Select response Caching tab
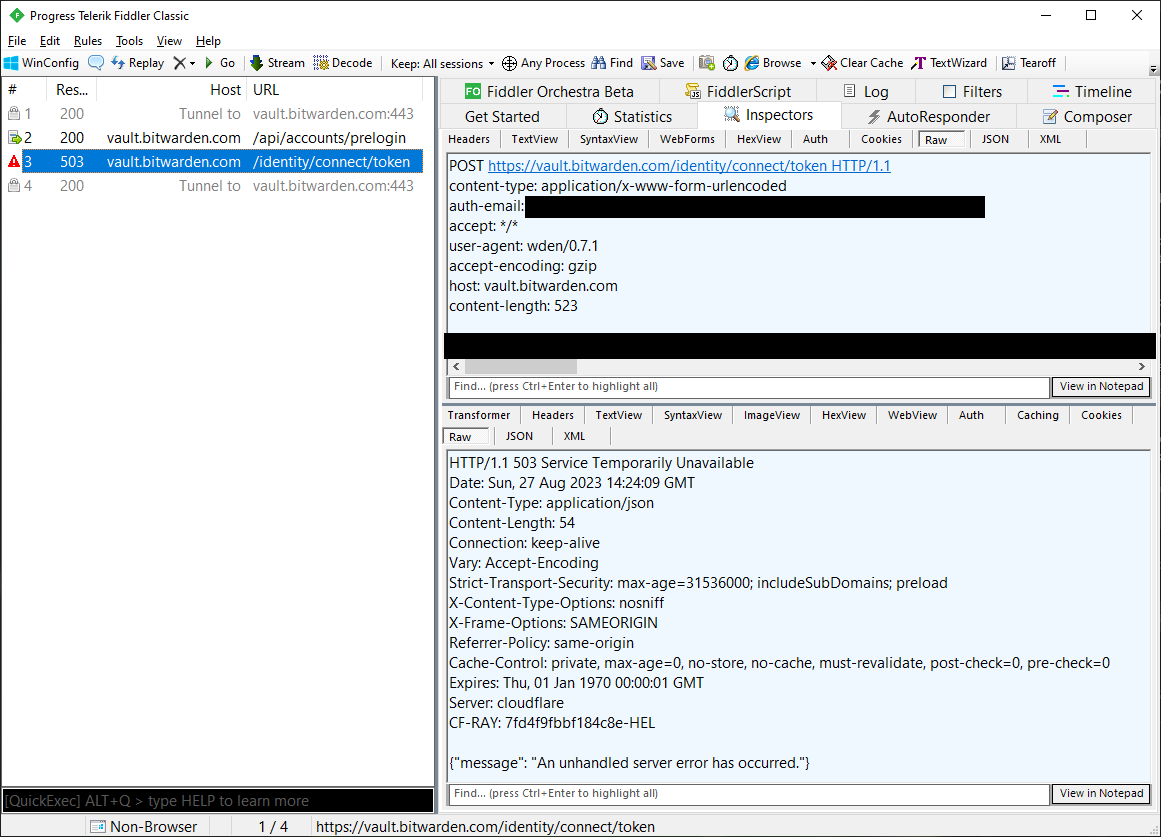 [1037, 416]
